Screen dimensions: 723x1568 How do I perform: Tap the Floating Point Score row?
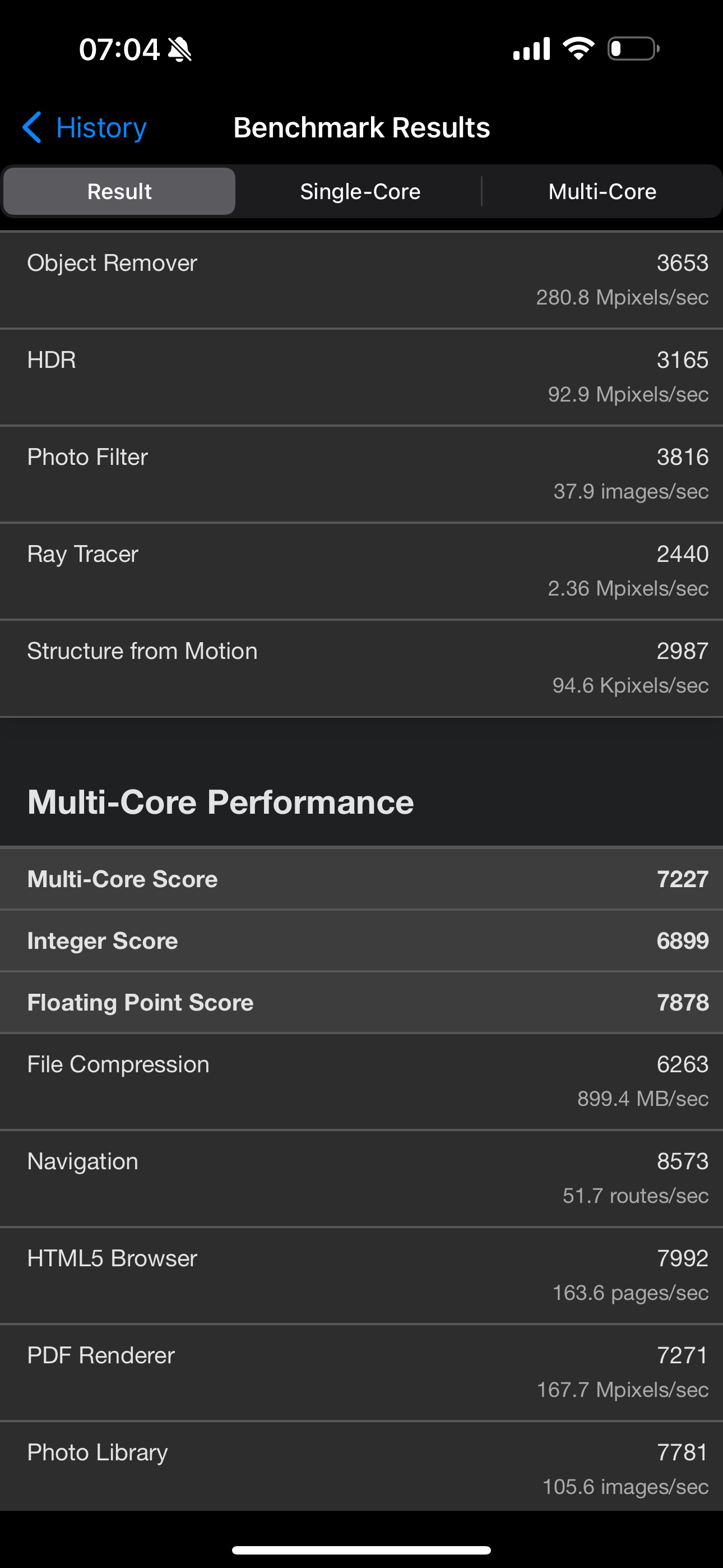(361, 1002)
